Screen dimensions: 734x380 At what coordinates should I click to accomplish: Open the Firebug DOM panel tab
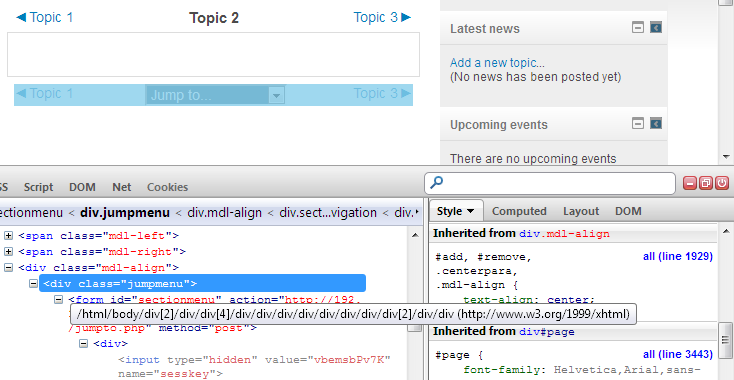[82, 187]
